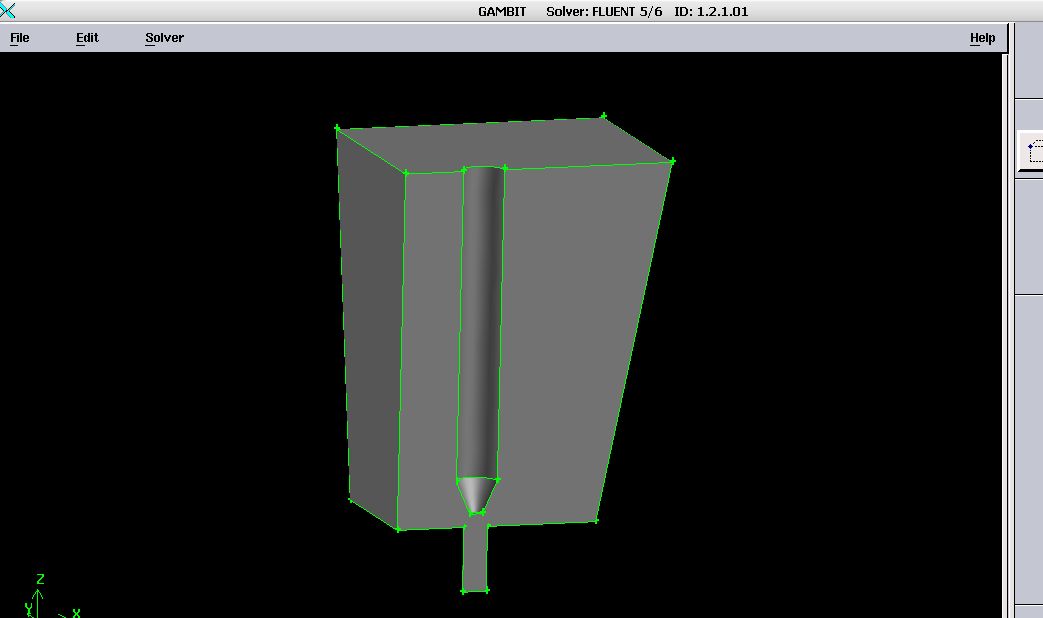Click the Z axis label of coordinate triad
The width and height of the screenshot is (1043, 618).
(x=40, y=579)
